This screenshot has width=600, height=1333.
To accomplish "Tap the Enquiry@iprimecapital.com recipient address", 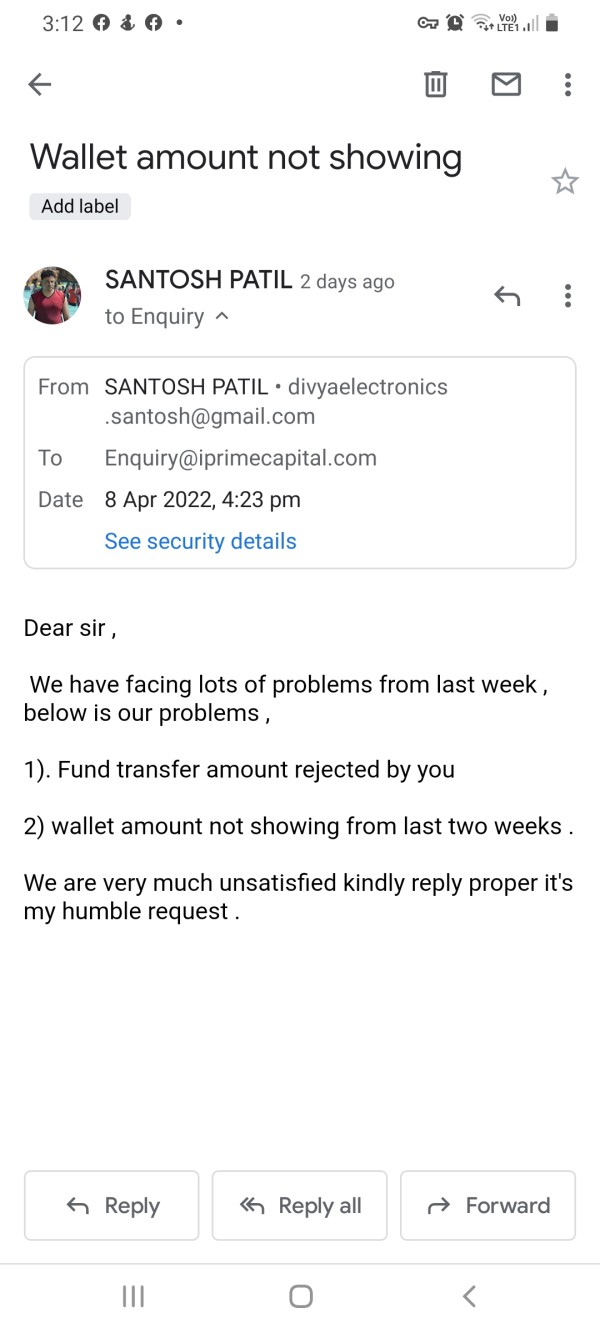I will pyautogui.click(x=240, y=458).
